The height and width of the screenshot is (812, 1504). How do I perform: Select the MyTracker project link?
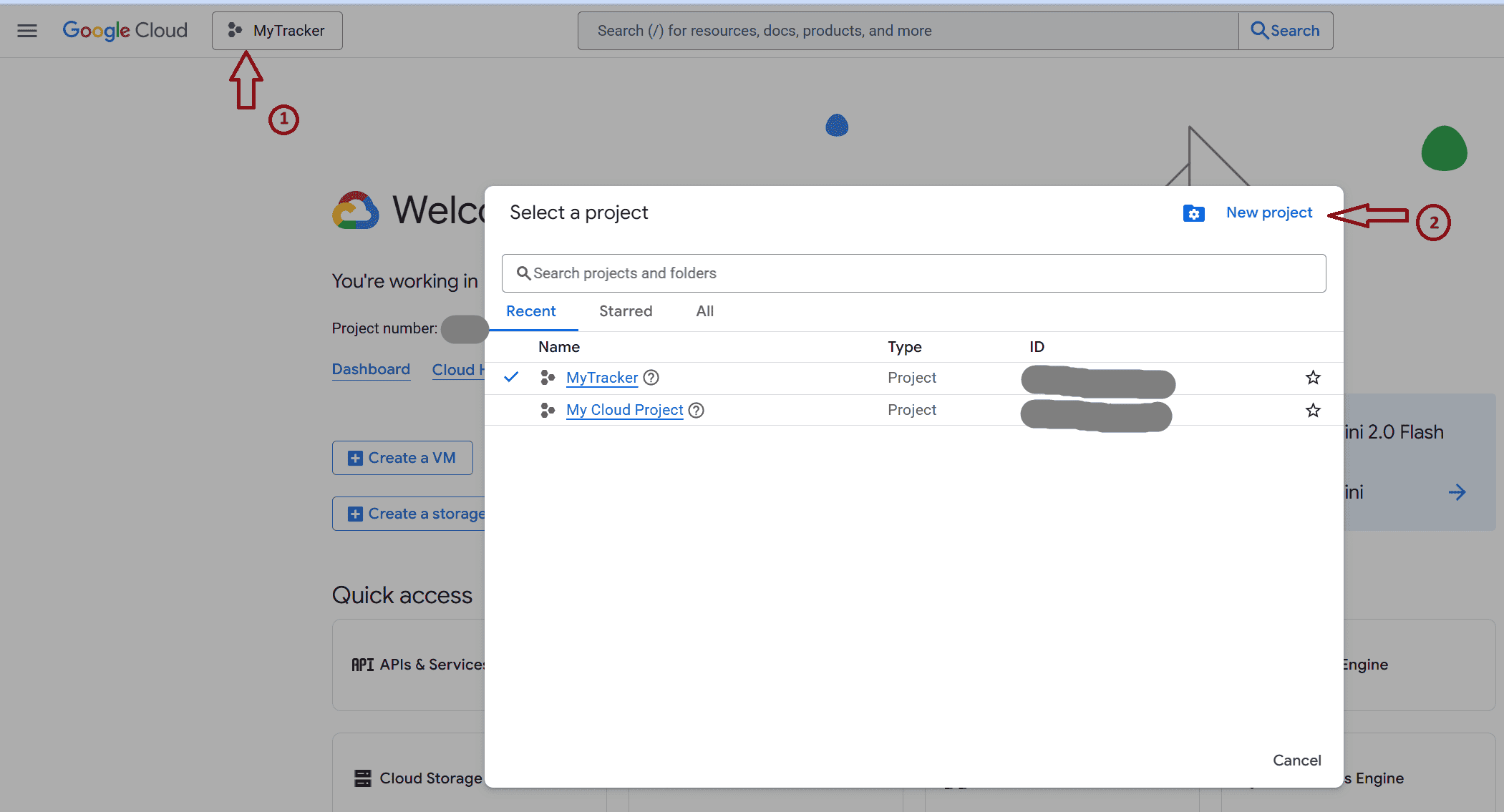[602, 378]
